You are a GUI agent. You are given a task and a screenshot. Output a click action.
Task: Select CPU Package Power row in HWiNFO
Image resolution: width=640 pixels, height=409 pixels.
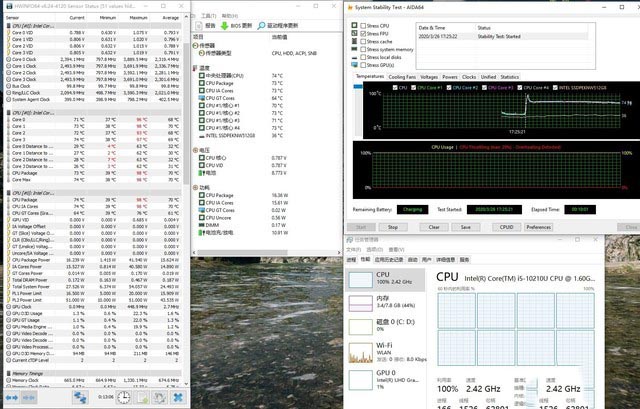94,260
